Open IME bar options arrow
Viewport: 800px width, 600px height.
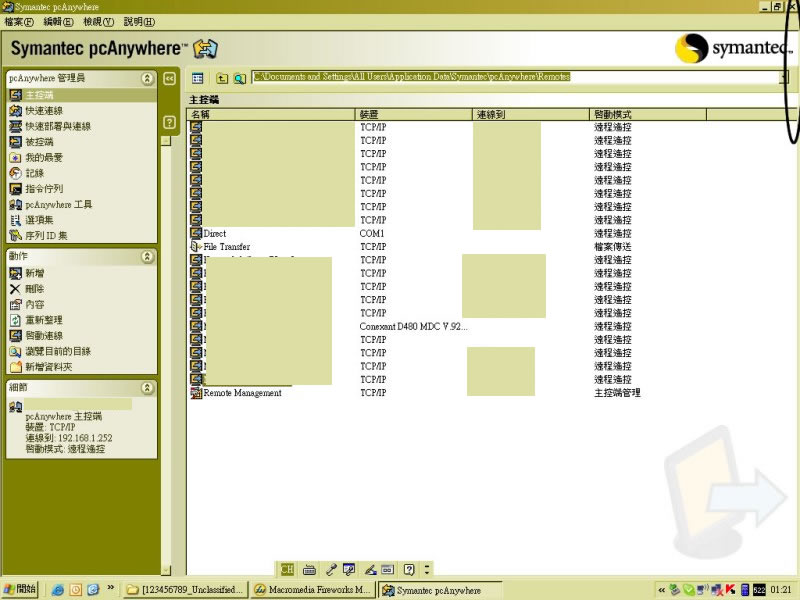tap(427, 569)
